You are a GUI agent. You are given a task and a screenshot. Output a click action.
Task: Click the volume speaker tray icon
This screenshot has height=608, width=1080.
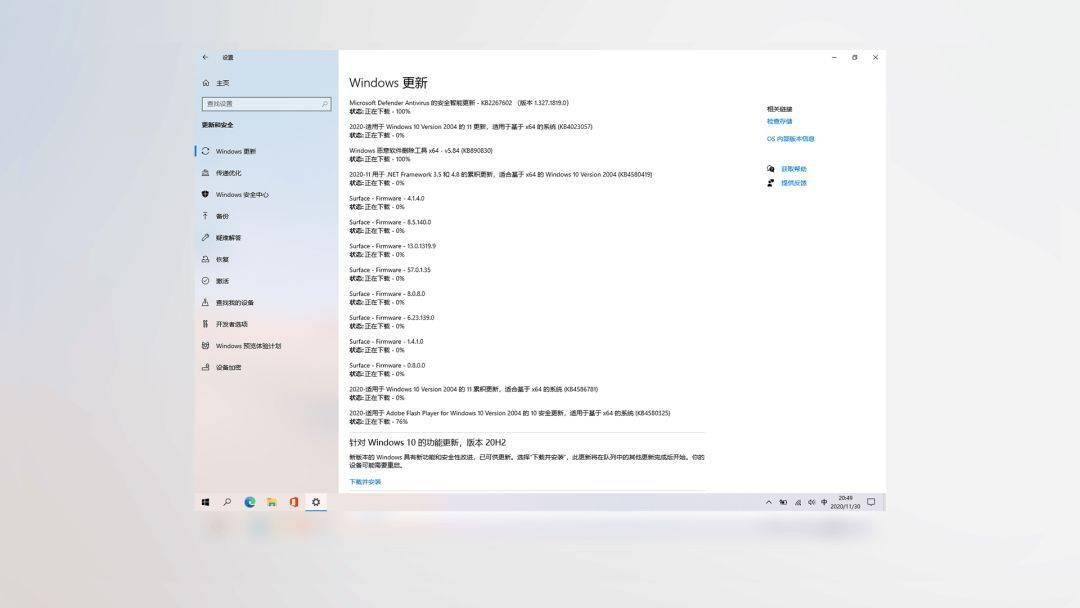point(811,503)
